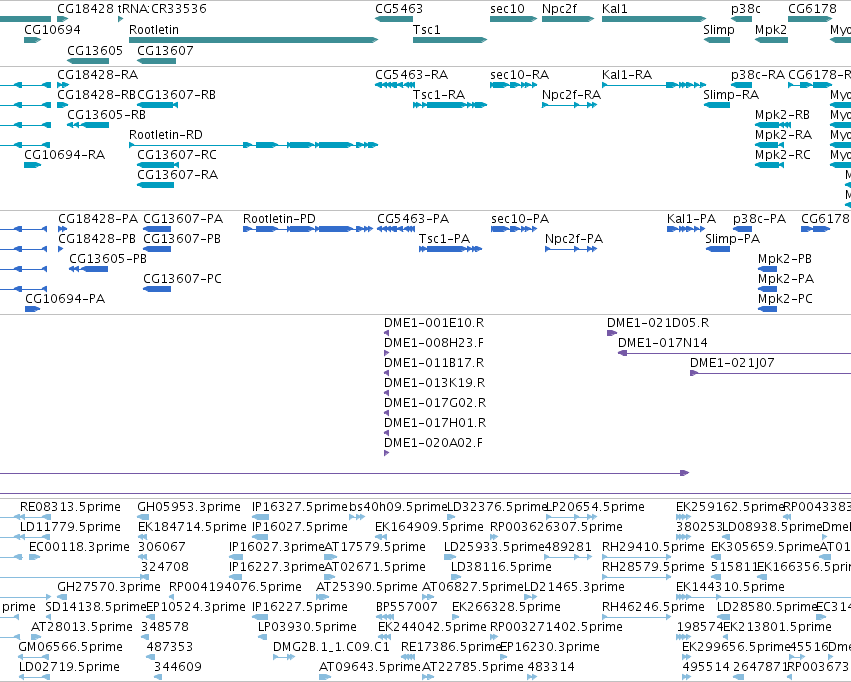Select the CG13607-RC transcript bar
Viewport: 851px width, 682px height.
tap(157, 165)
